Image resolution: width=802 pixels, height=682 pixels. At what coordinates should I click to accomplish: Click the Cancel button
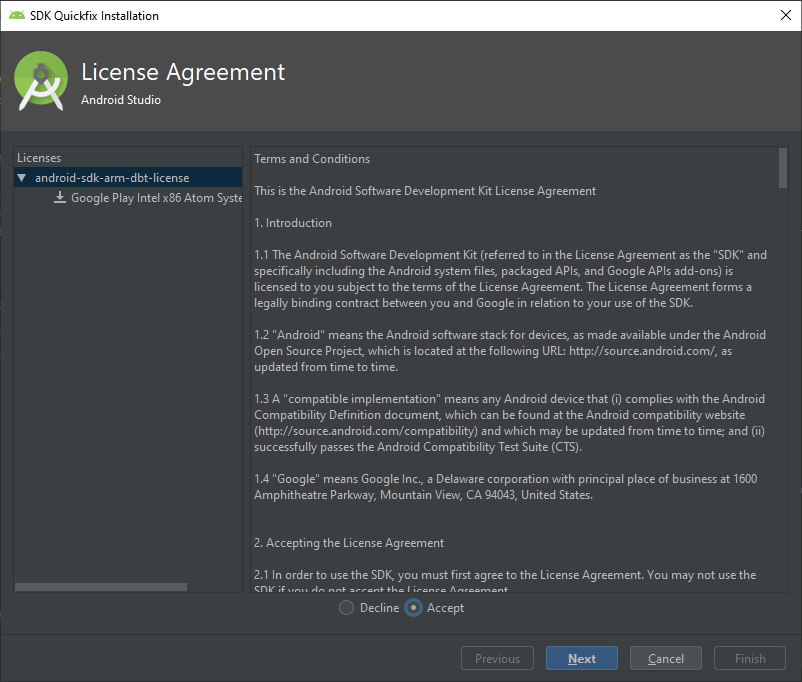(x=665, y=658)
